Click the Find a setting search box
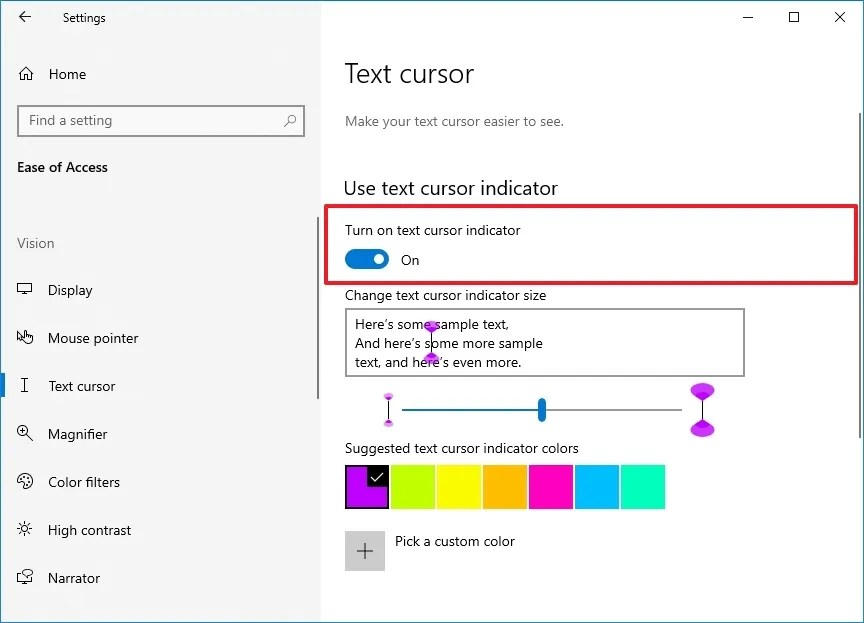 tap(160, 120)
